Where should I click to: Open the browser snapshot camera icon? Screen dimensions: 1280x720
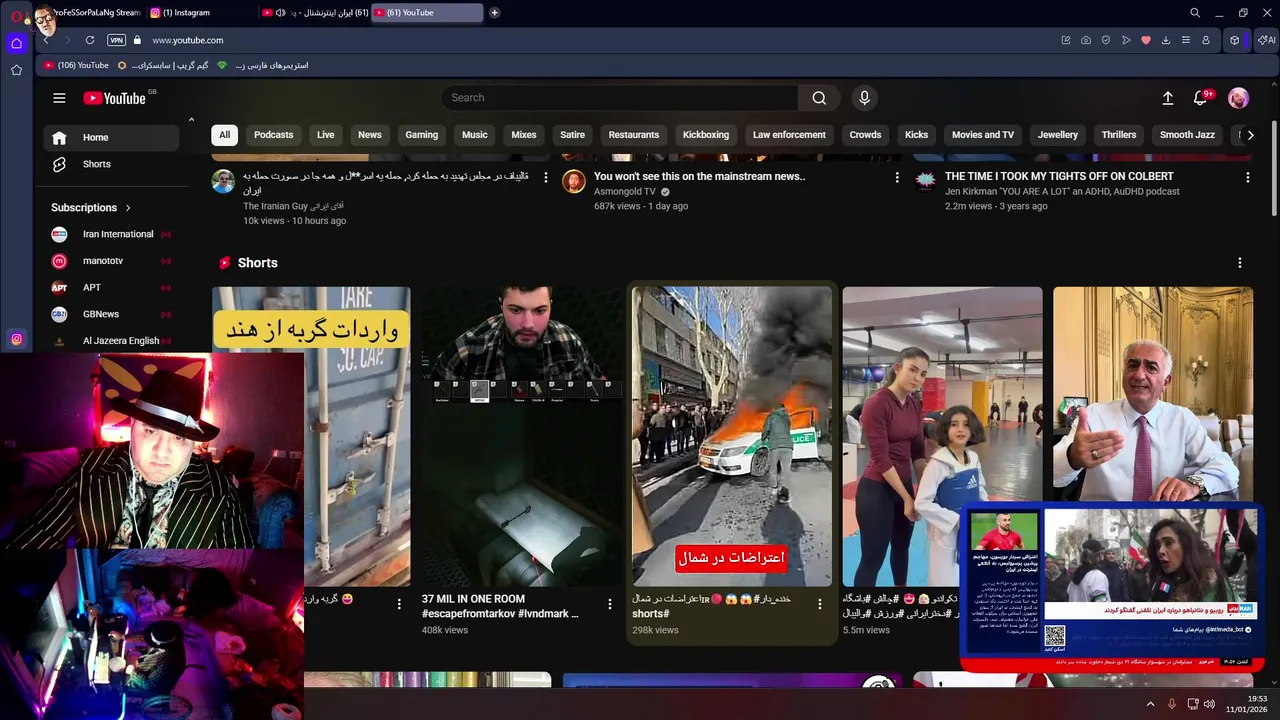(1086, 40)
